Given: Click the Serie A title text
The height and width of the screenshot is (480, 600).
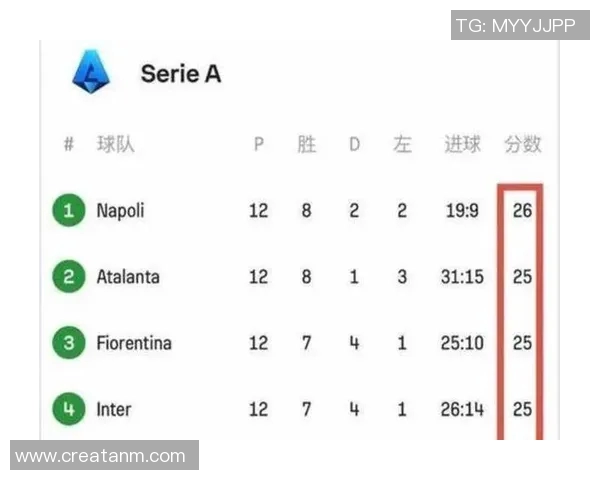Looking at the screenshot, I should click(x=180, y=73).
